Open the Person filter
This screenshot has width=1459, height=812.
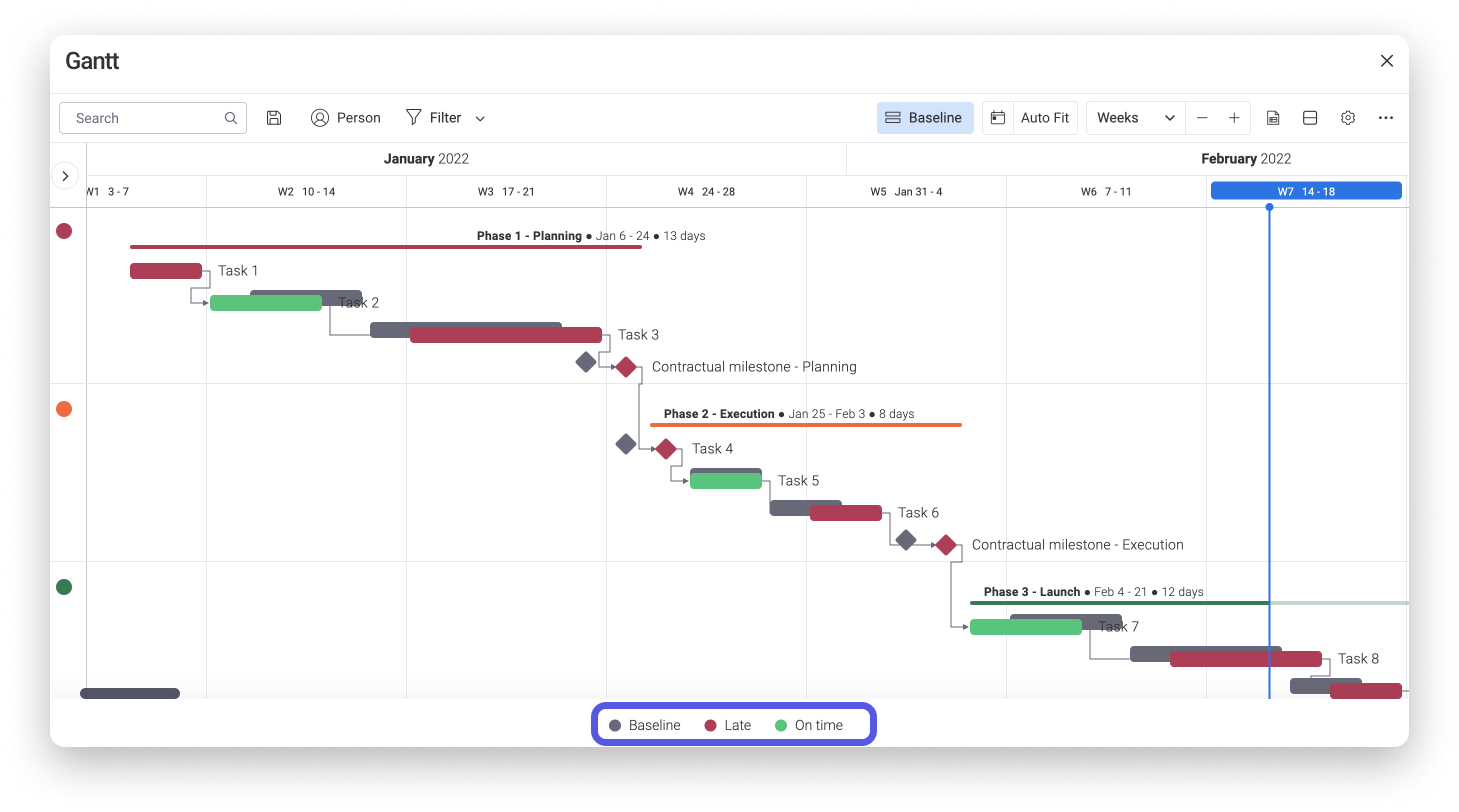[x=346, y=118]
